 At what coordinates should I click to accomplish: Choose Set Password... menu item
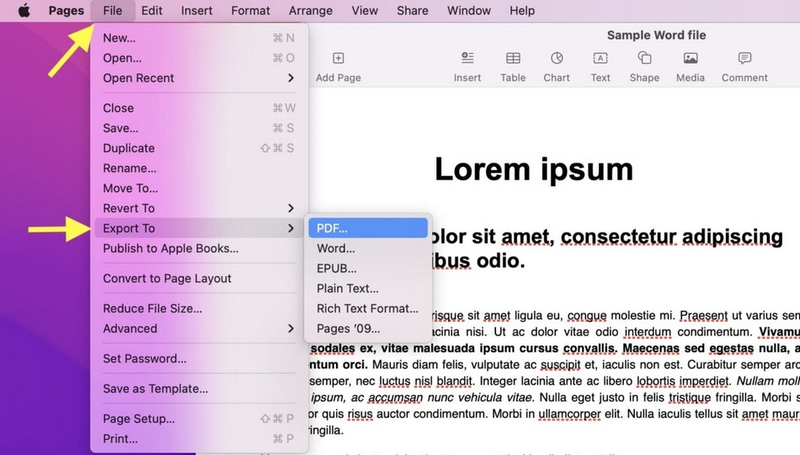(x=199, y=359)
